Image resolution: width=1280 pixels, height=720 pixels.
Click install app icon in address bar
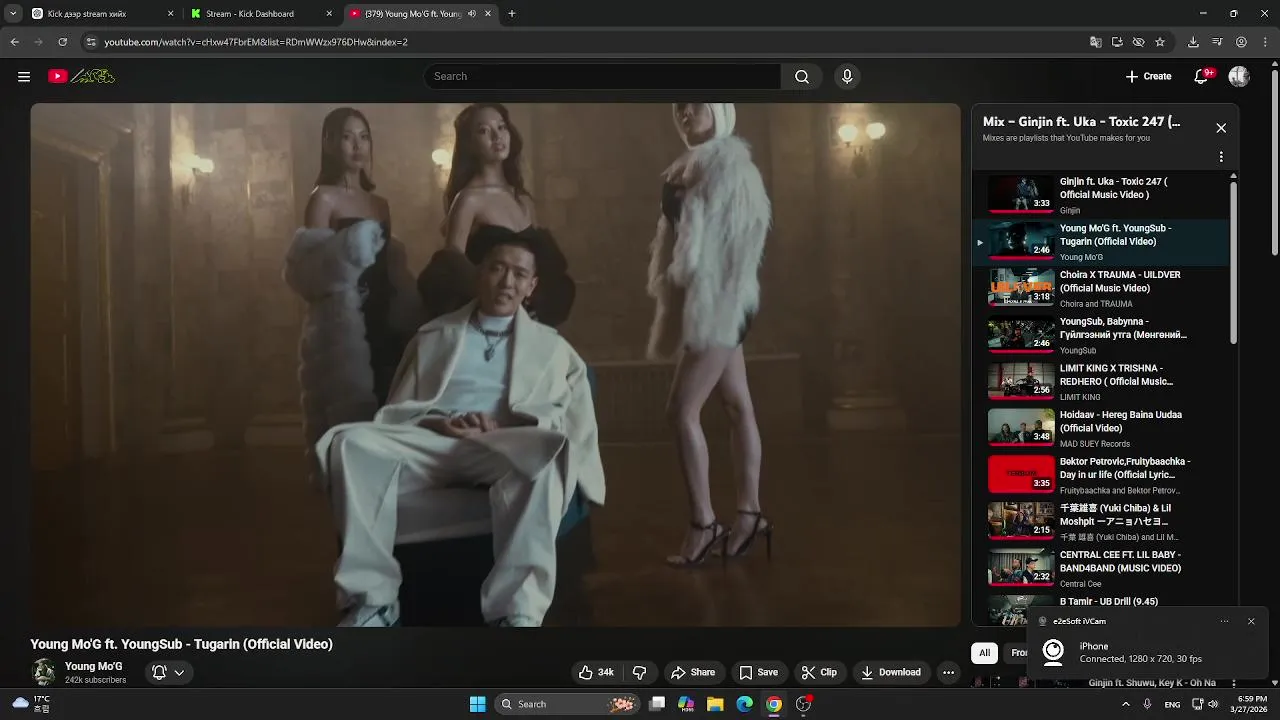click(1117, 42)
